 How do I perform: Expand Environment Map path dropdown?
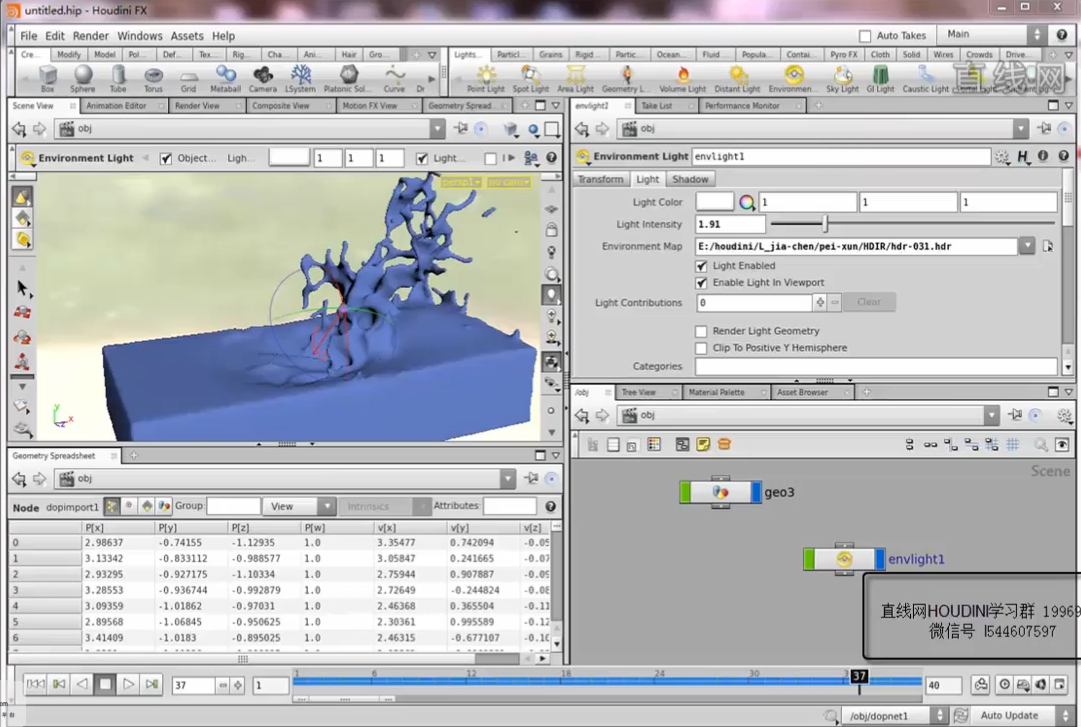tap(1027, 246)
